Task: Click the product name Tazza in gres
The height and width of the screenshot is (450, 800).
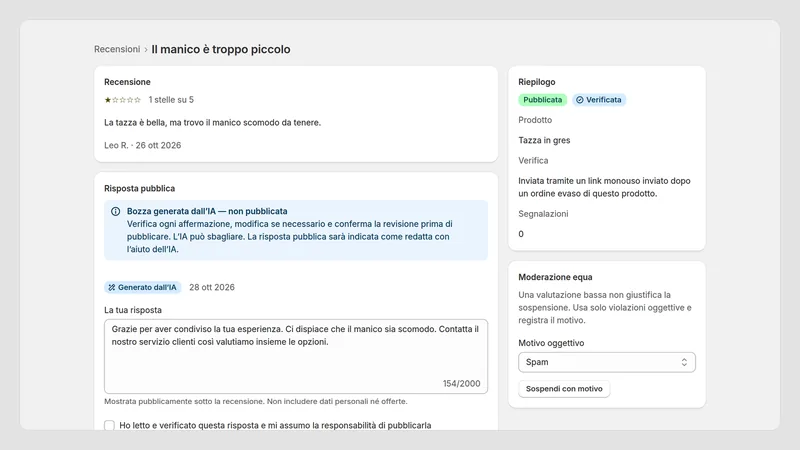Action: click(544, 140)
